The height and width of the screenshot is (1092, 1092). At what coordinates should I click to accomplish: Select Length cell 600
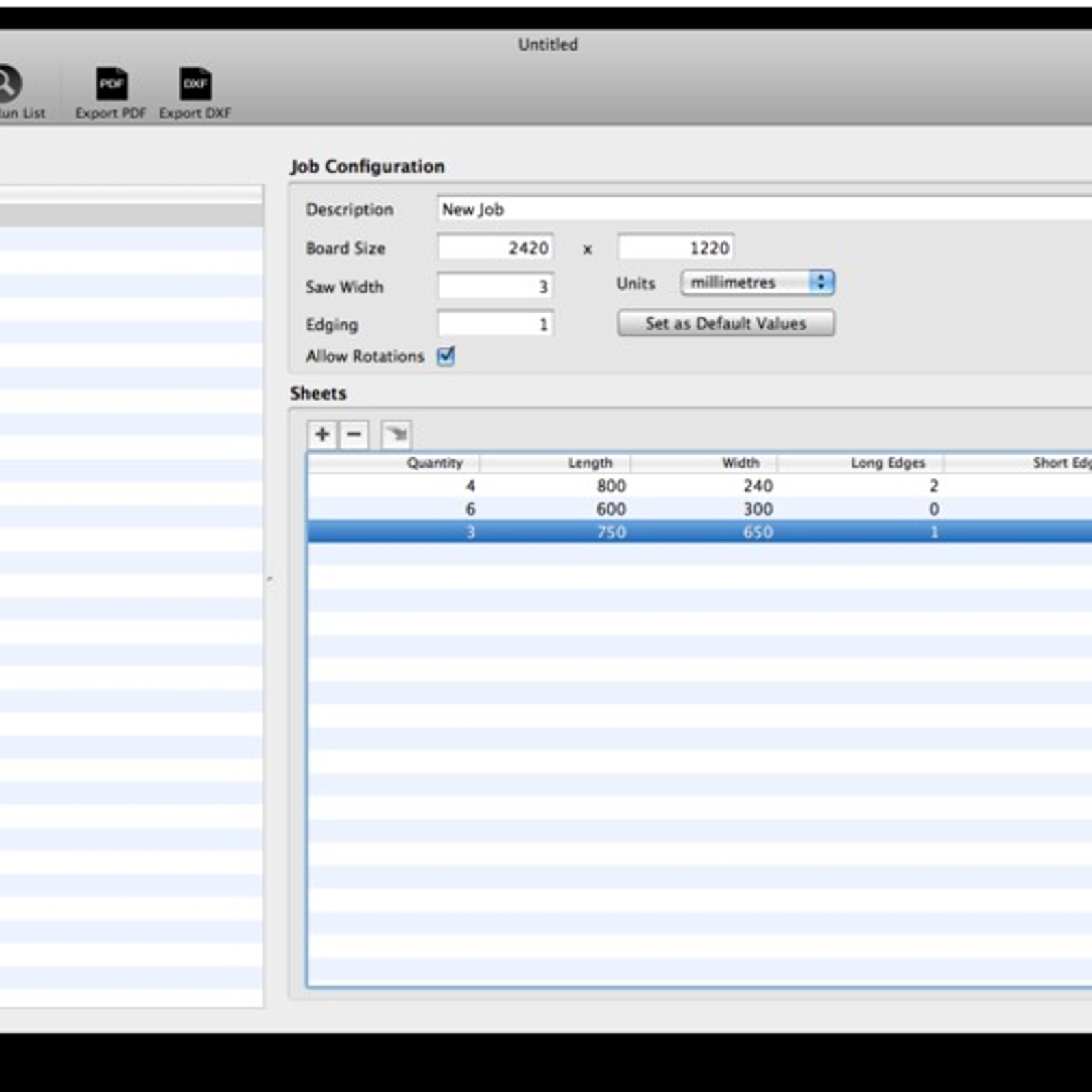tap(611, 509)
